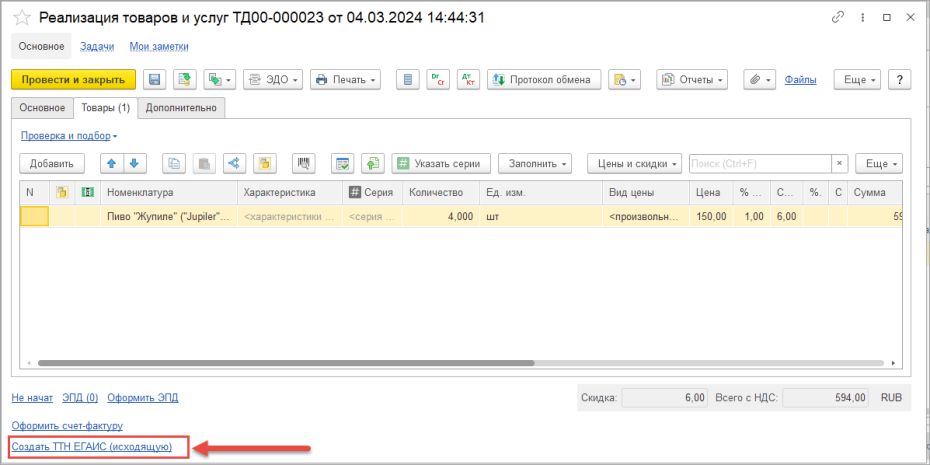Image resolution: width=930 pixels, height=465 pixels.
Task: Open the table toolbar Еще menu
Action: pos(878,164)
